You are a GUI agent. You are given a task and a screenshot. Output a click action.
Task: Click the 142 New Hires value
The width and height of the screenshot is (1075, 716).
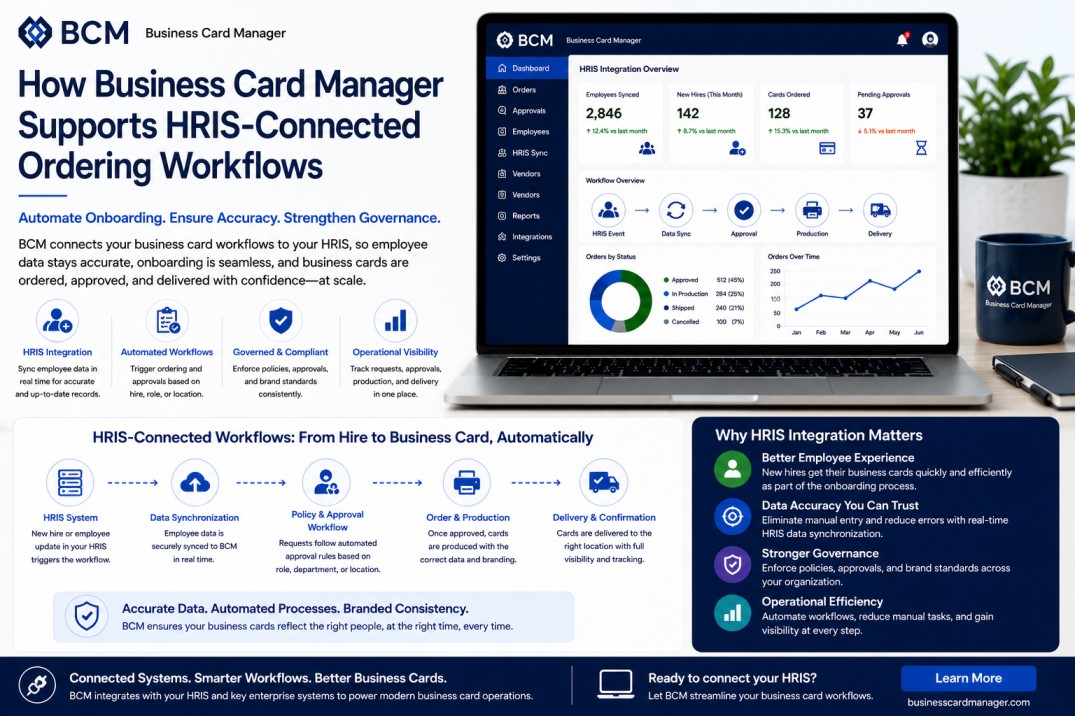point(688,113)
